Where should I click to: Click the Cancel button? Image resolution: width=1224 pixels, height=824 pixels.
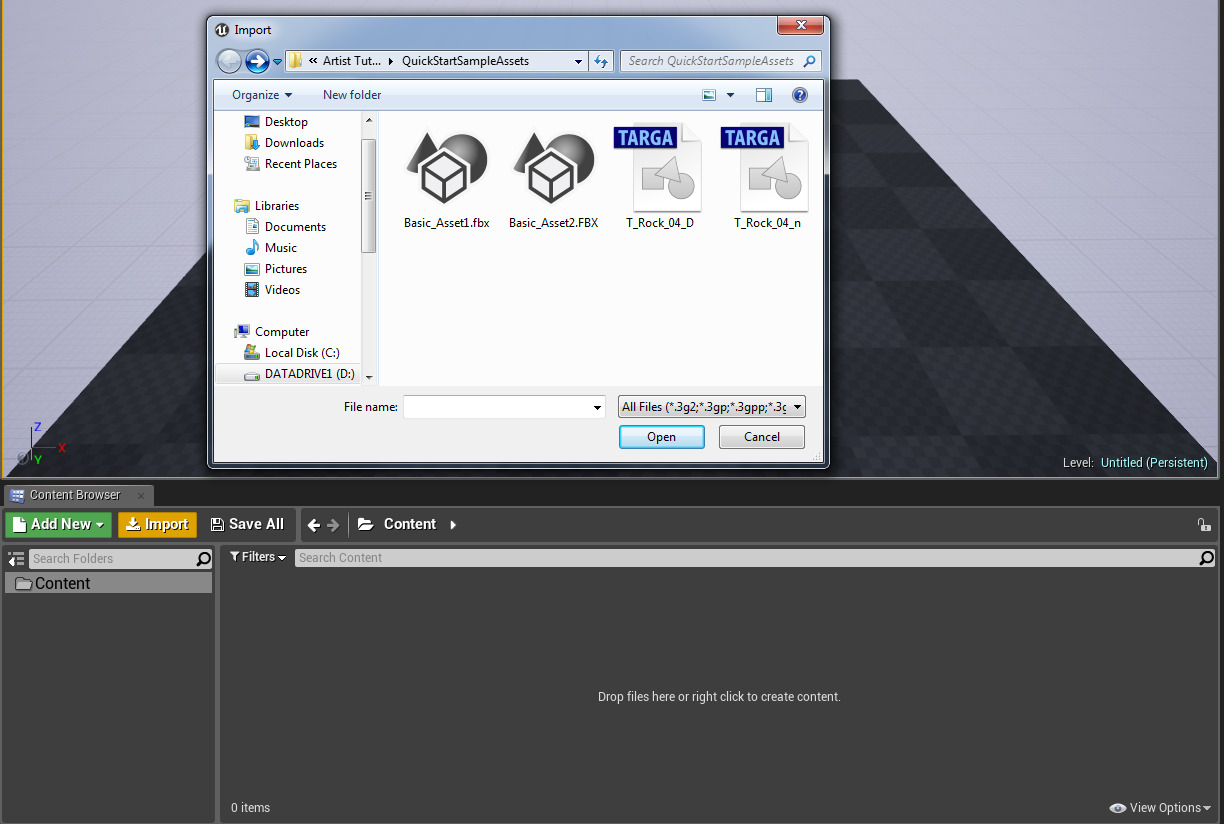(762, 437)
